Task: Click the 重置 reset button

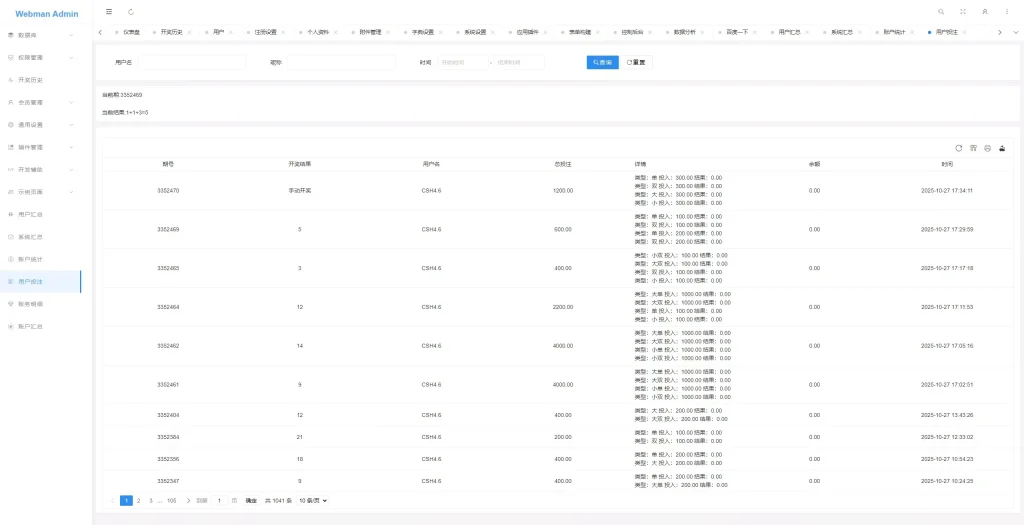Action: point(635,62)
